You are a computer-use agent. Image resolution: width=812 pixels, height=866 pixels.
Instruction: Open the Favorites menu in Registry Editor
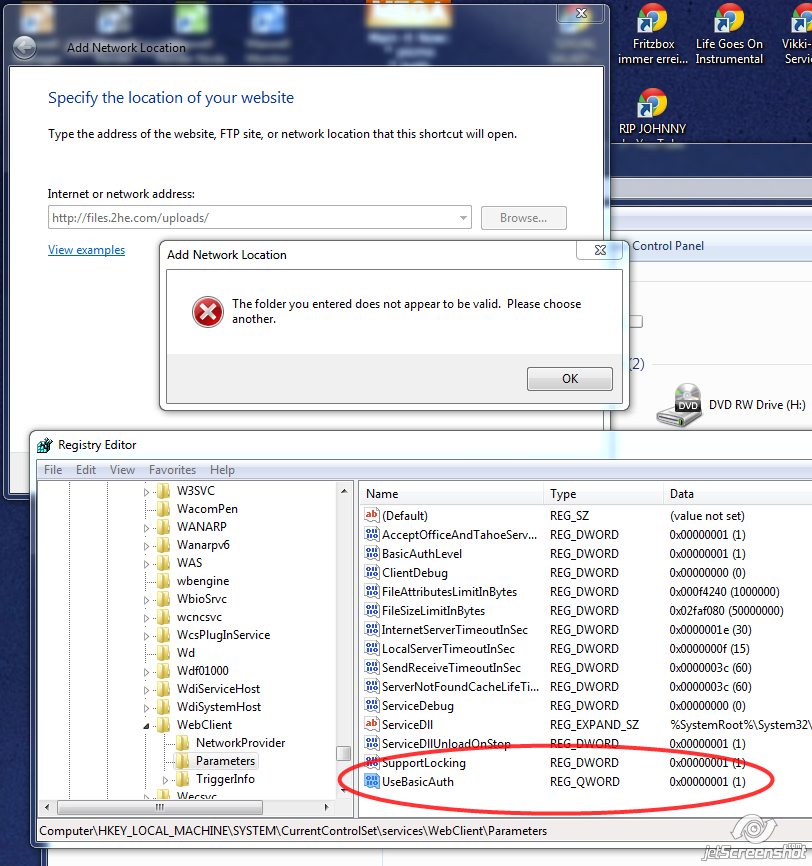click(x=172, y=470)
